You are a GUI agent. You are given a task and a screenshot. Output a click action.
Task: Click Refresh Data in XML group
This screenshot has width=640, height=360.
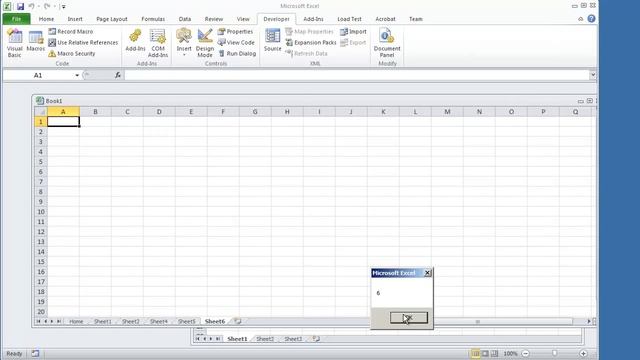306,53
